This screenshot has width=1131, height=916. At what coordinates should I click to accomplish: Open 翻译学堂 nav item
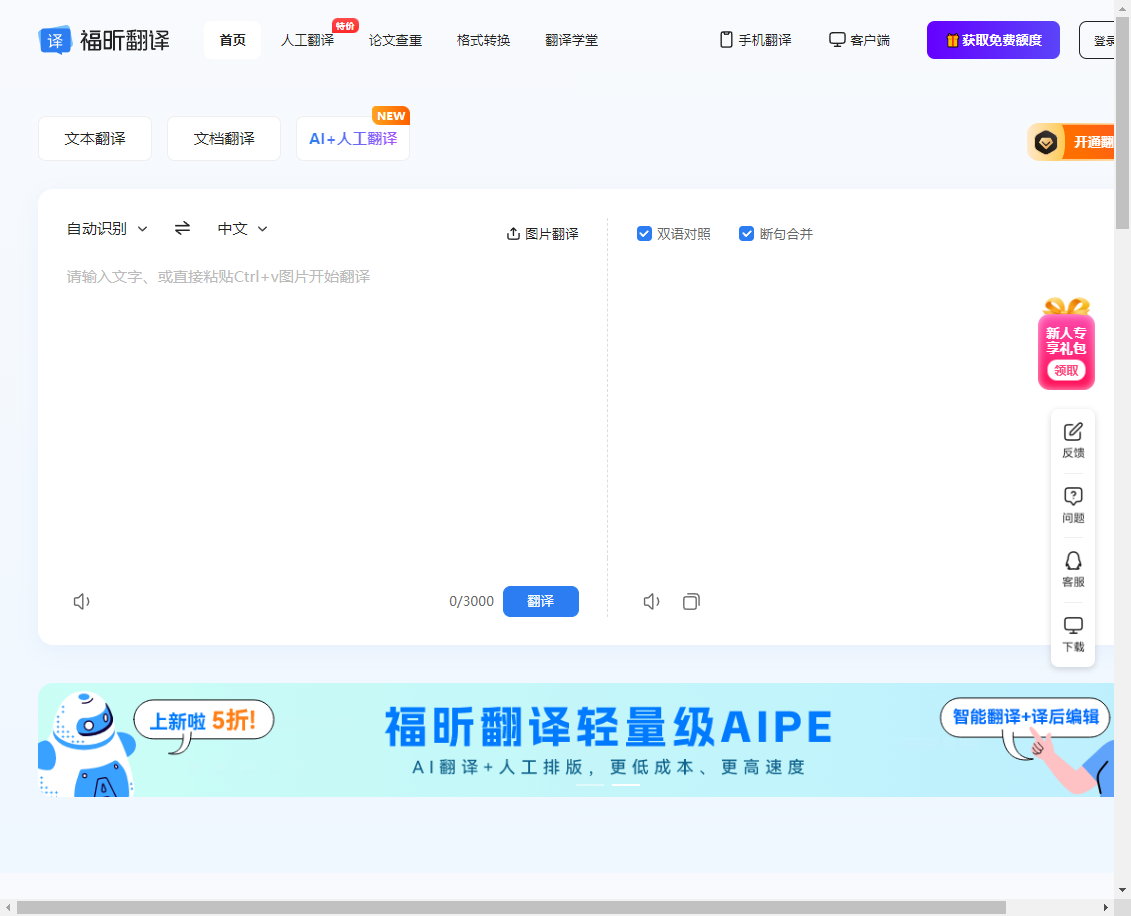point(571,40)
